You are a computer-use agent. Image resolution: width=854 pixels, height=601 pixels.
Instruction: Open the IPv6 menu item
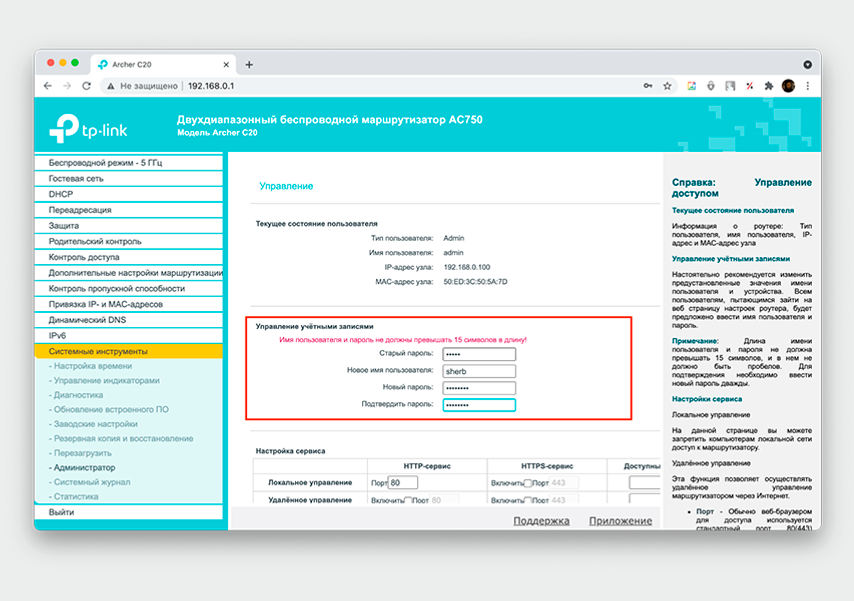click(x=129, y=336)
